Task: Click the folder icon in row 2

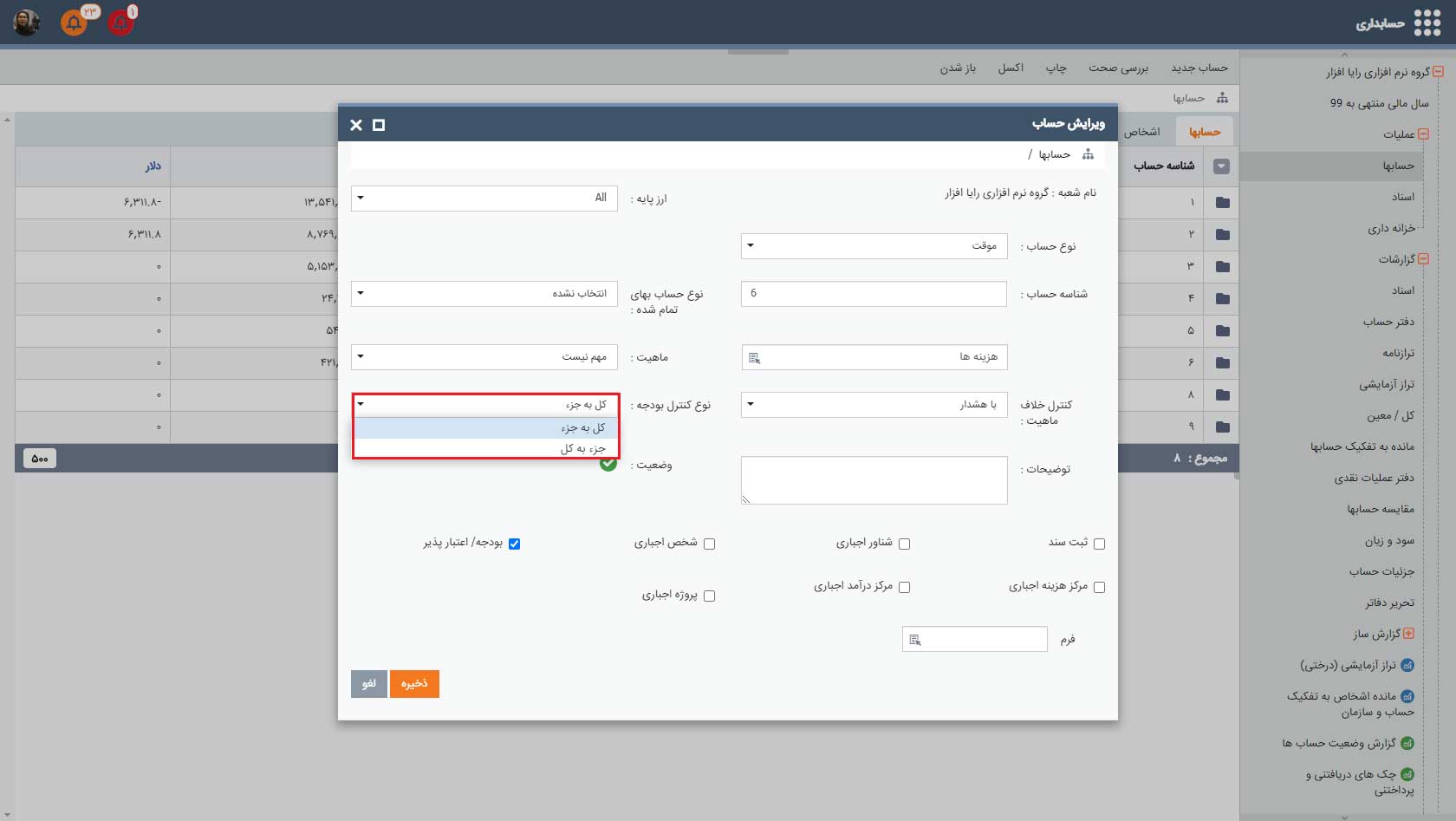Action: pos(1222,235)
